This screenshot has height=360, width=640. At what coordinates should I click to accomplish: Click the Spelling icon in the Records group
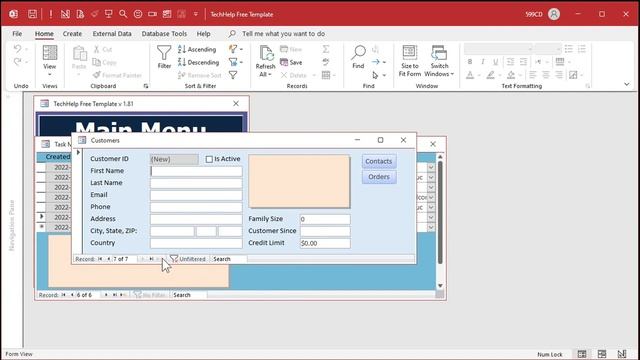click(326, 62)
